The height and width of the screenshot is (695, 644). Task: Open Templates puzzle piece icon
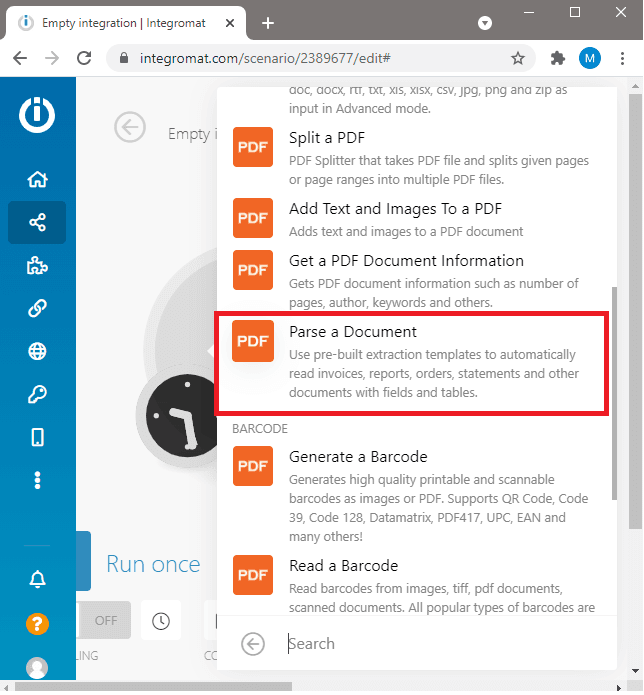[x=37, y=266]
